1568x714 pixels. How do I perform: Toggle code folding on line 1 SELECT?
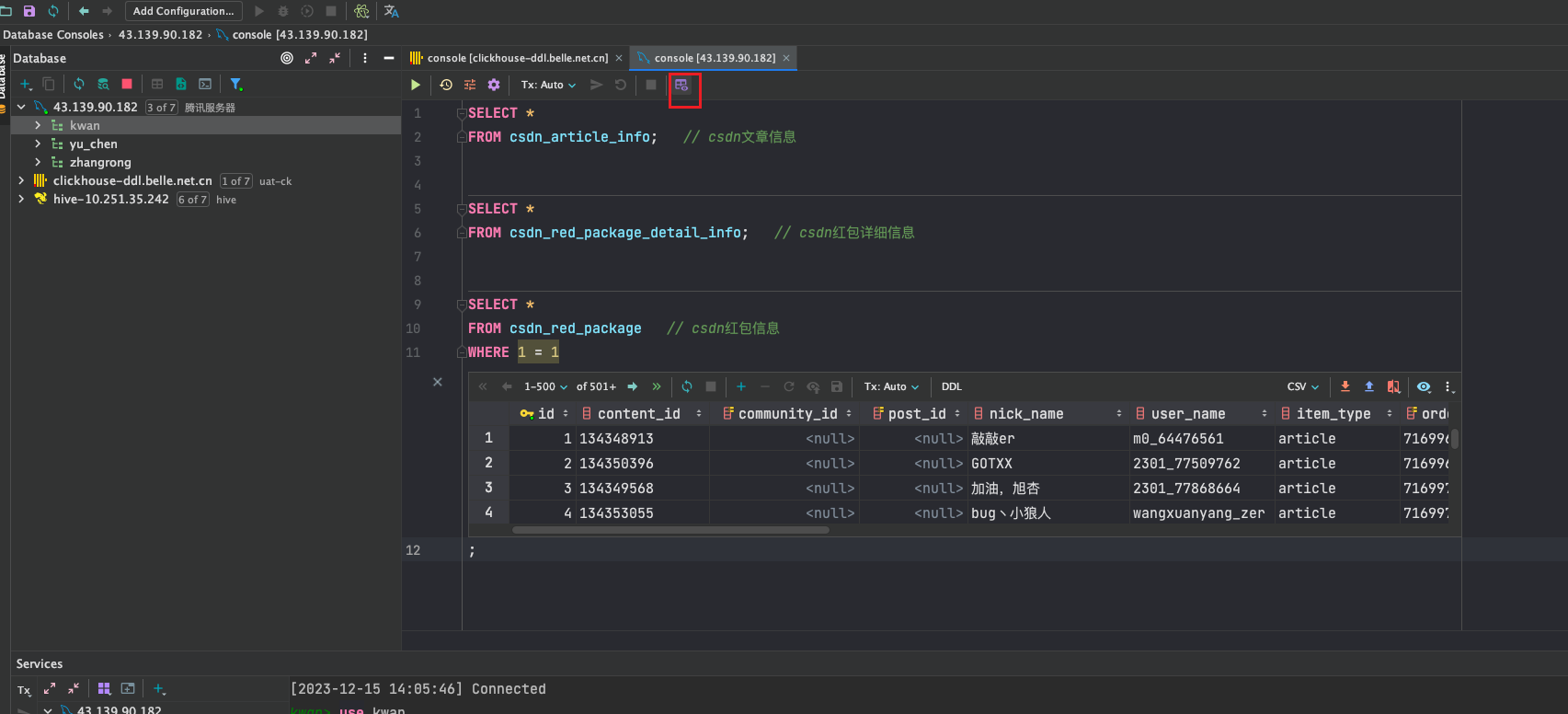tap(462, 113)
